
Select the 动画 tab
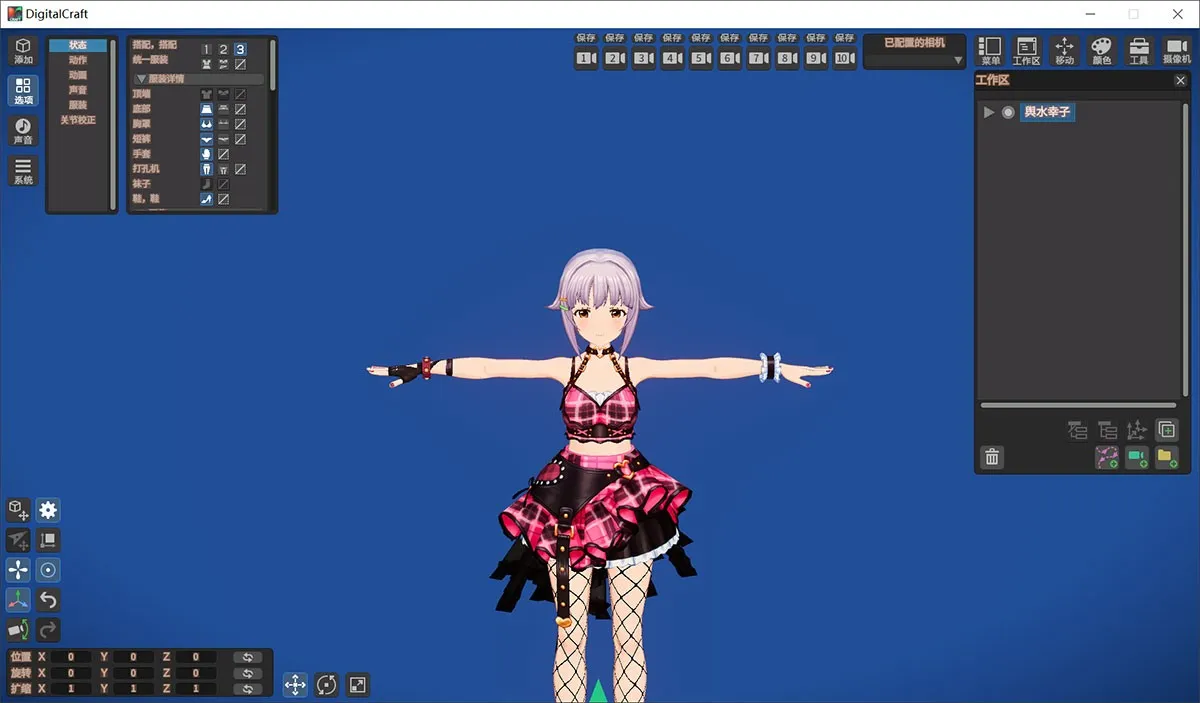coord(78,75)
